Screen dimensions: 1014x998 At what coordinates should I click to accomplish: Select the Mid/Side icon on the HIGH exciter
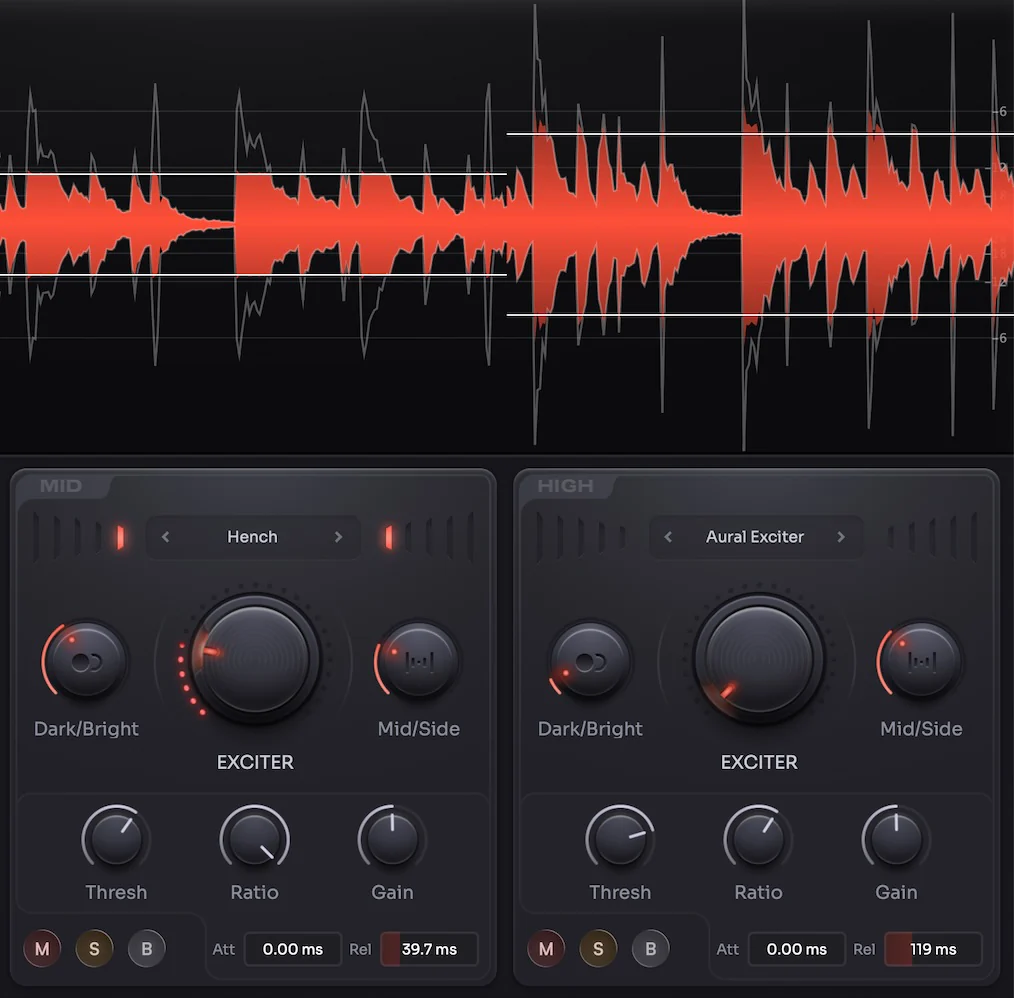[x=920, y=660]
